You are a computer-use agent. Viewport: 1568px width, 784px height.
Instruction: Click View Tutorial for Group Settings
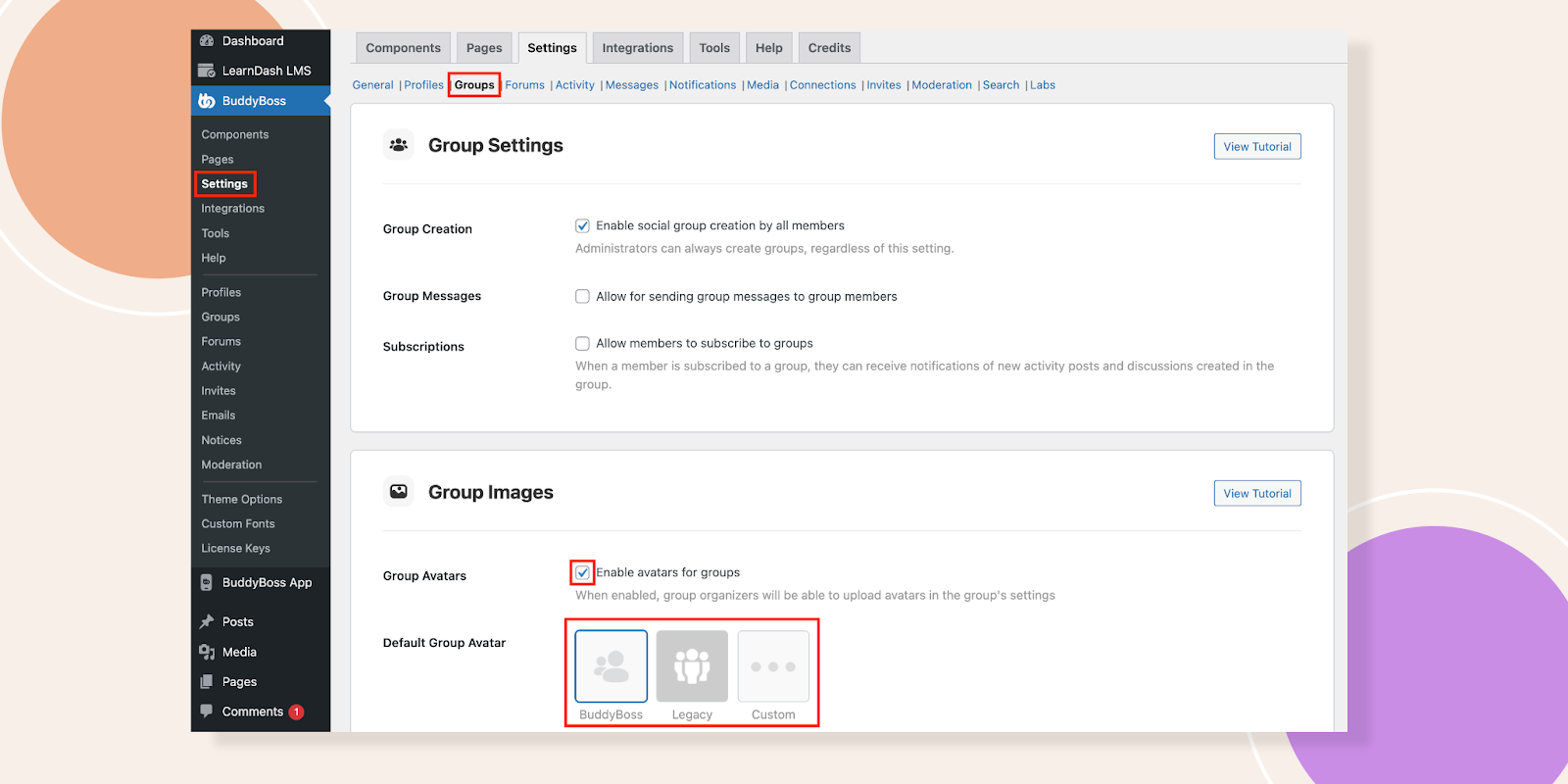(1257, 146)
